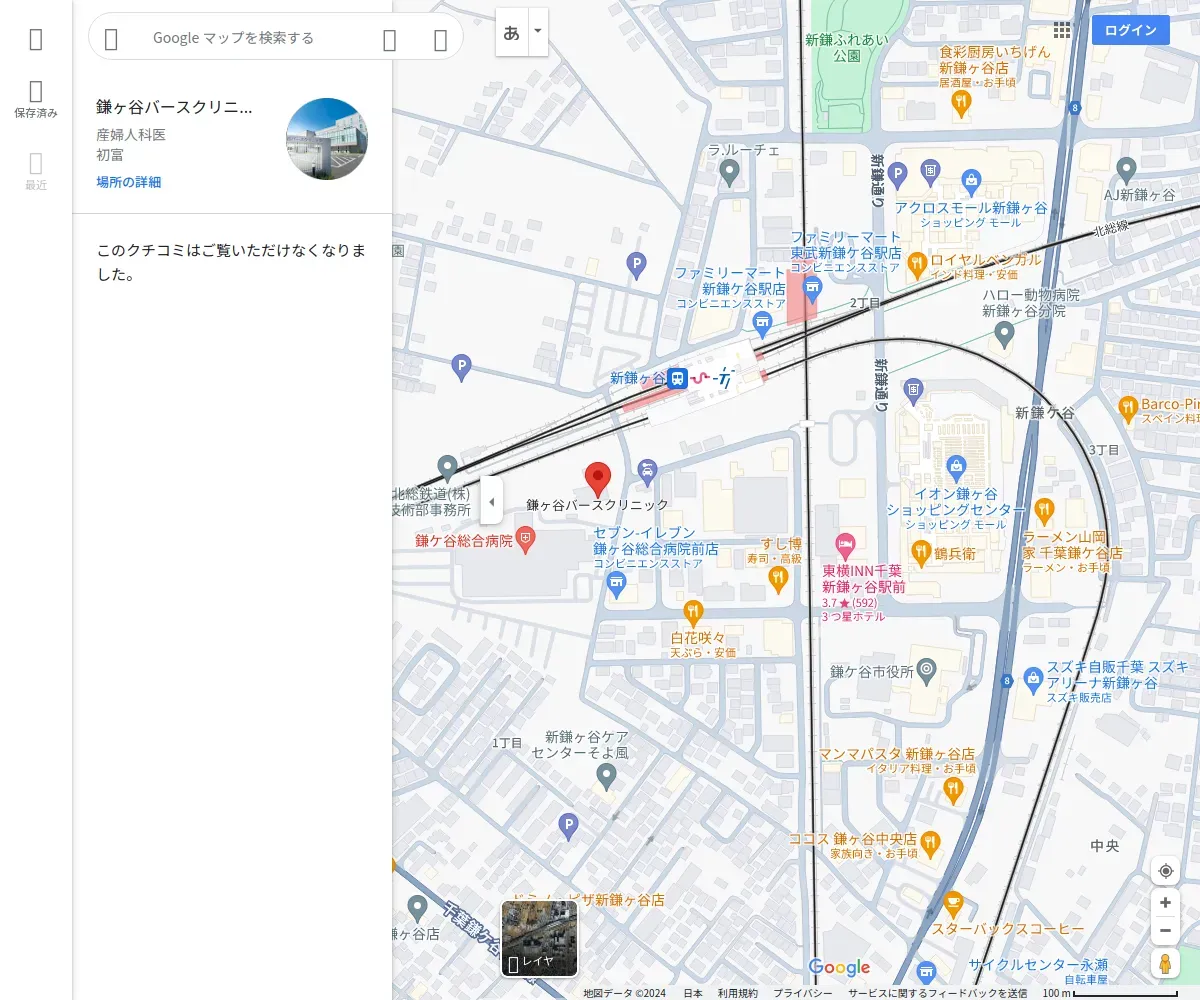Click the 新鎌ヶ谷 train station icon
The image size is (1200, 1000).
[x=678, y=378]
